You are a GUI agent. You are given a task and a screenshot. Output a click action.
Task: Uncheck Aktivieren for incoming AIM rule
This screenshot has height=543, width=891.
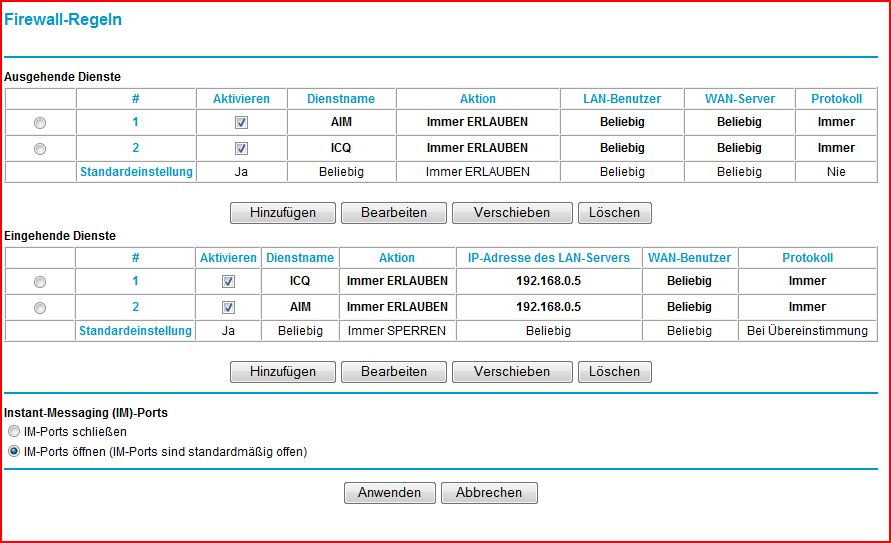point(228,308)
